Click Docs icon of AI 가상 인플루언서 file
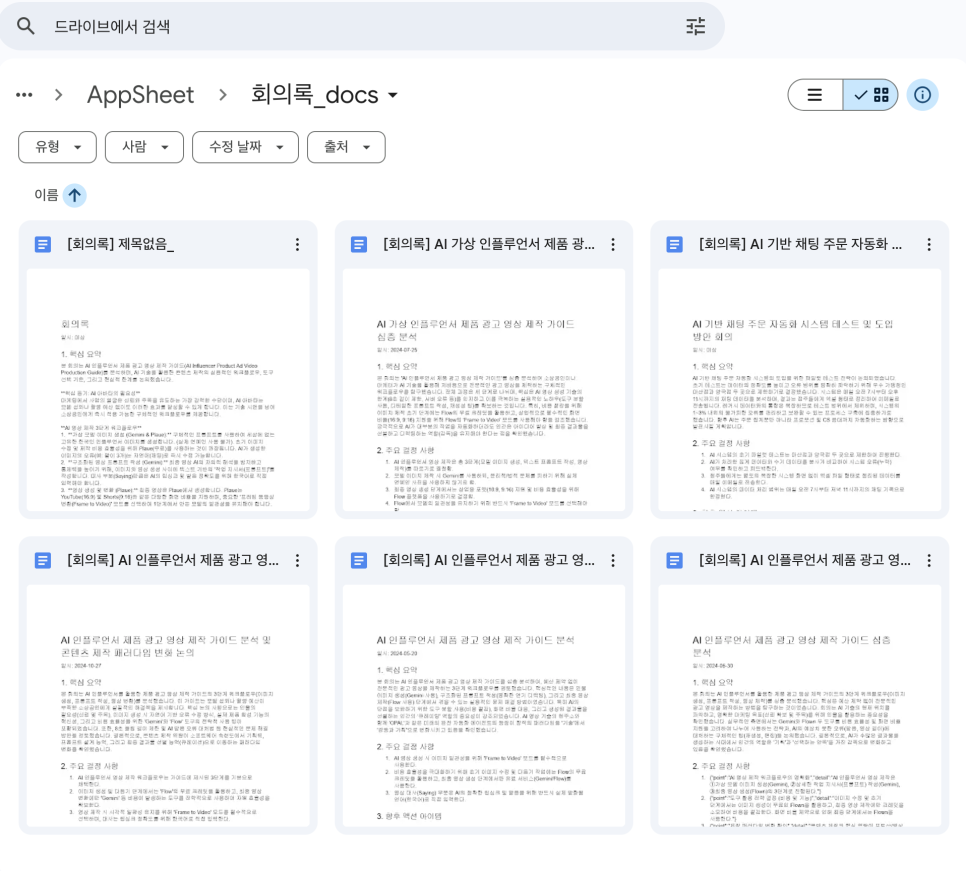 [359, 245]
